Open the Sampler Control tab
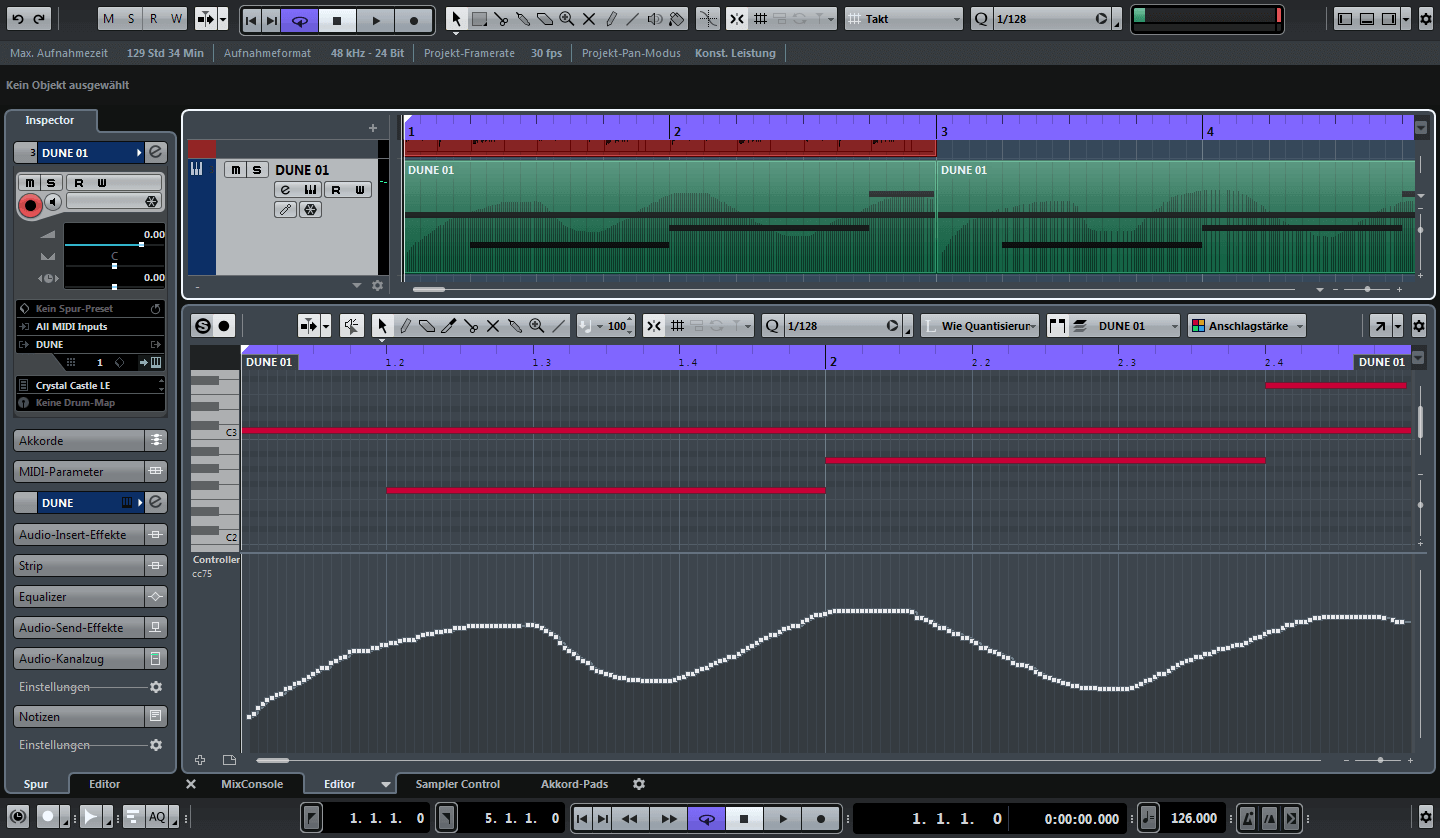Screen dimensions: 1440x838 [458, 784]
